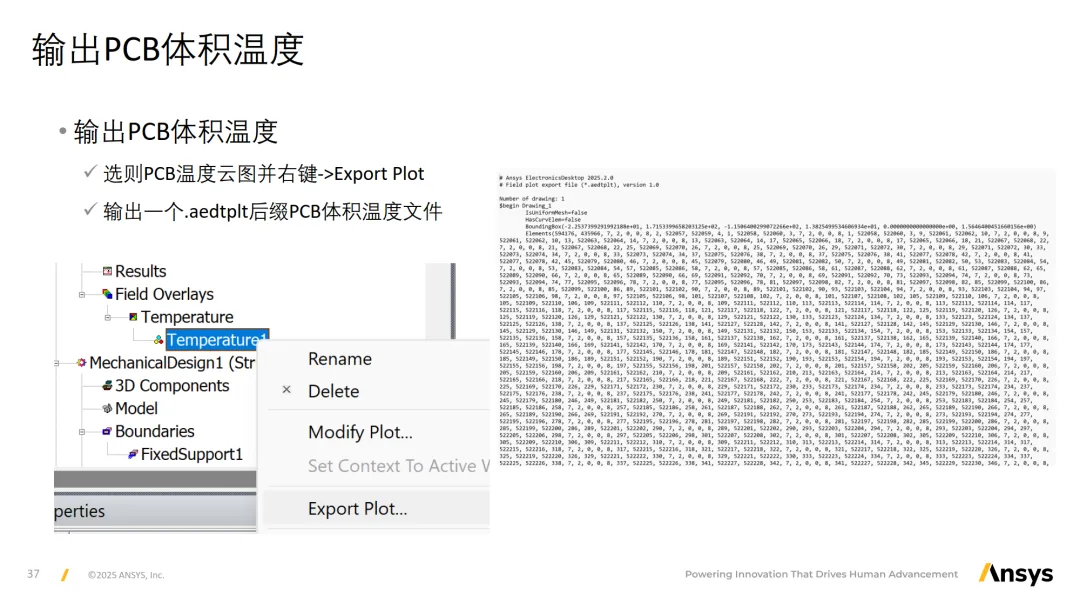This screenshot has height=608, width=1080.
Task: Select the Model tree item
Action: click(x=136, y=408)
